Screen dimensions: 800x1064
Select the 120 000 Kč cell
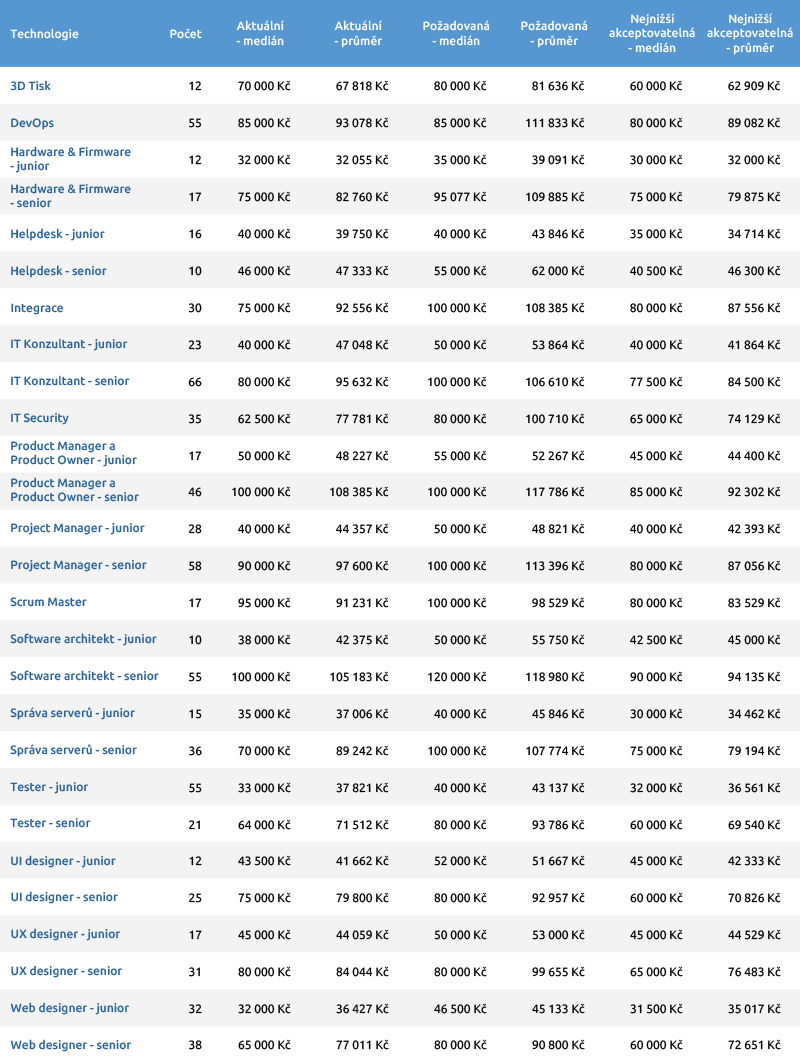(x=457, y=677)
